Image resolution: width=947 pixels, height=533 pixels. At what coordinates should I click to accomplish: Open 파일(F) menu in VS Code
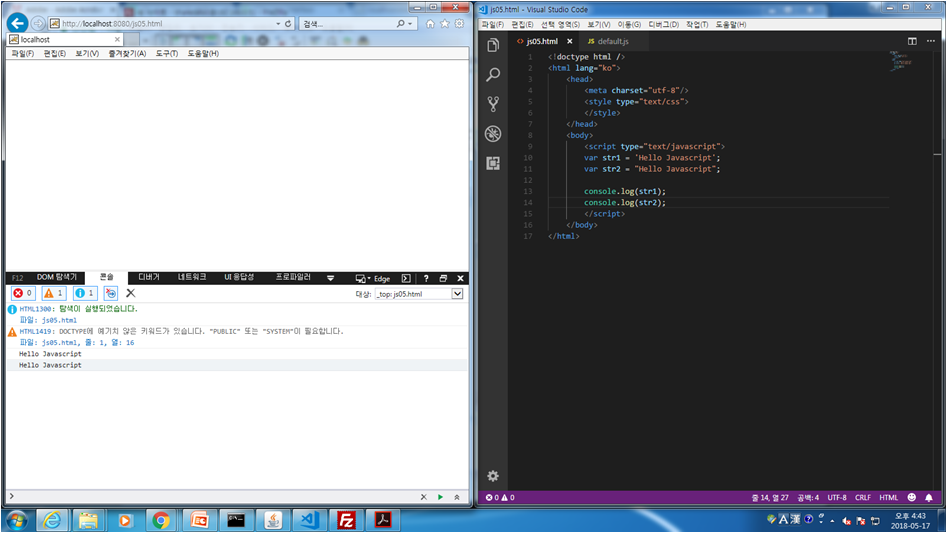click(493, 25)
